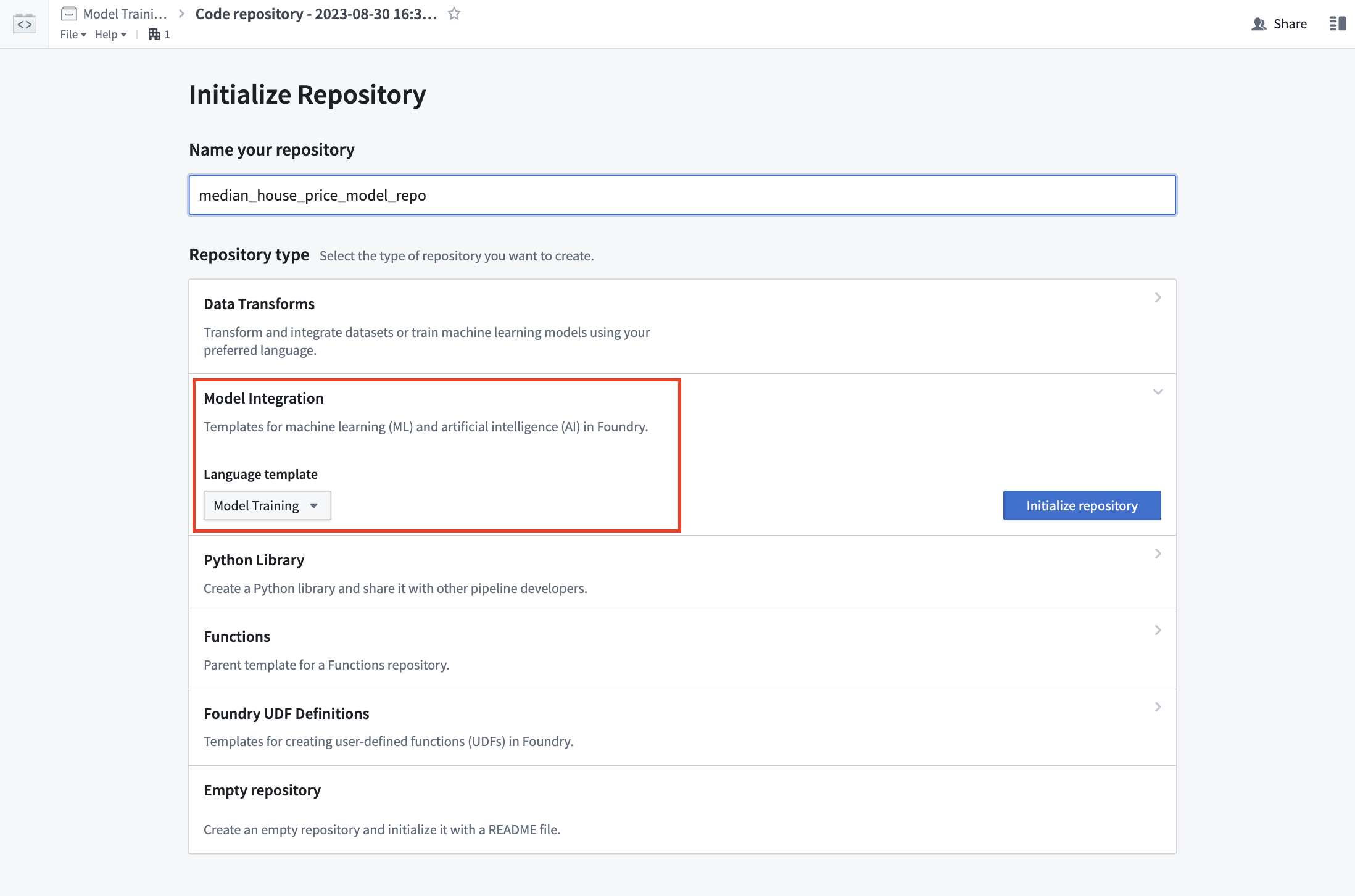Click the Share people icon

coord(1259,23)
